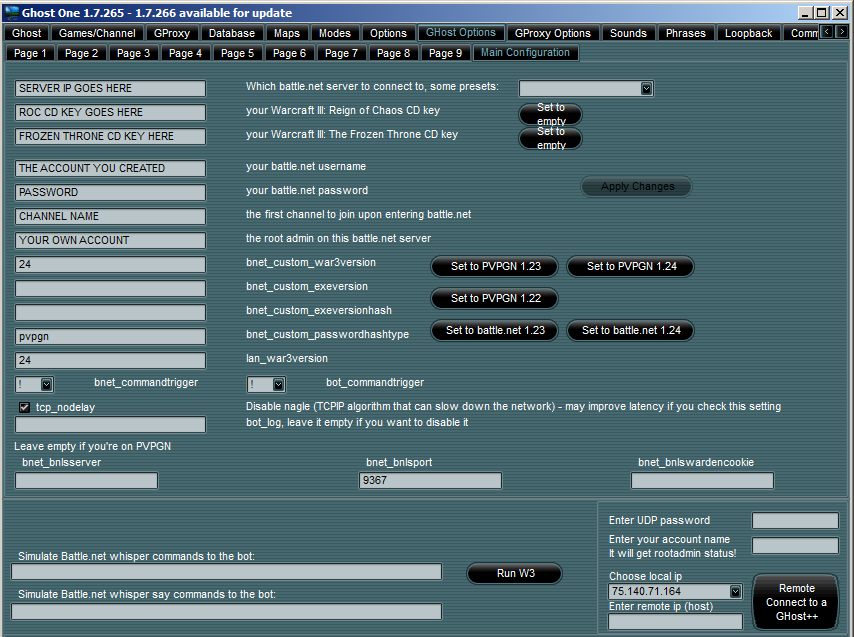The image size is (854, 637).
Task: Go to Page 4 subtab
Action: pyautogui.click(x=185, y=53)
